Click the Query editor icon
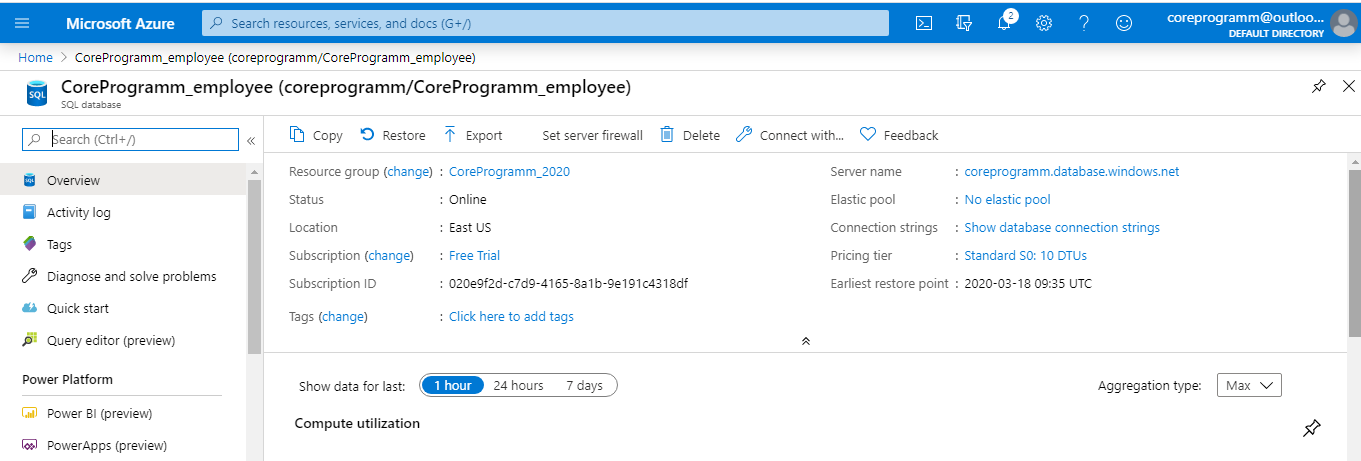 tap(29, 340)
